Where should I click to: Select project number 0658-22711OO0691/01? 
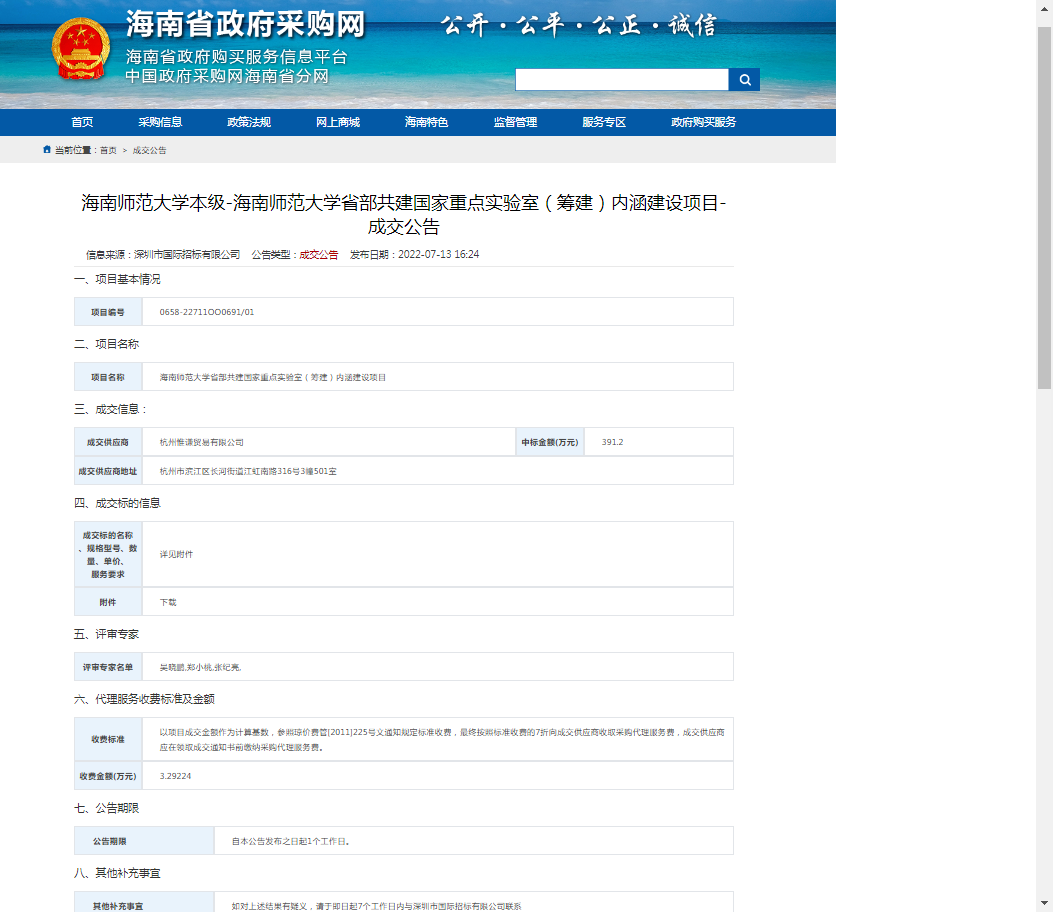click(x=207, y=312)
